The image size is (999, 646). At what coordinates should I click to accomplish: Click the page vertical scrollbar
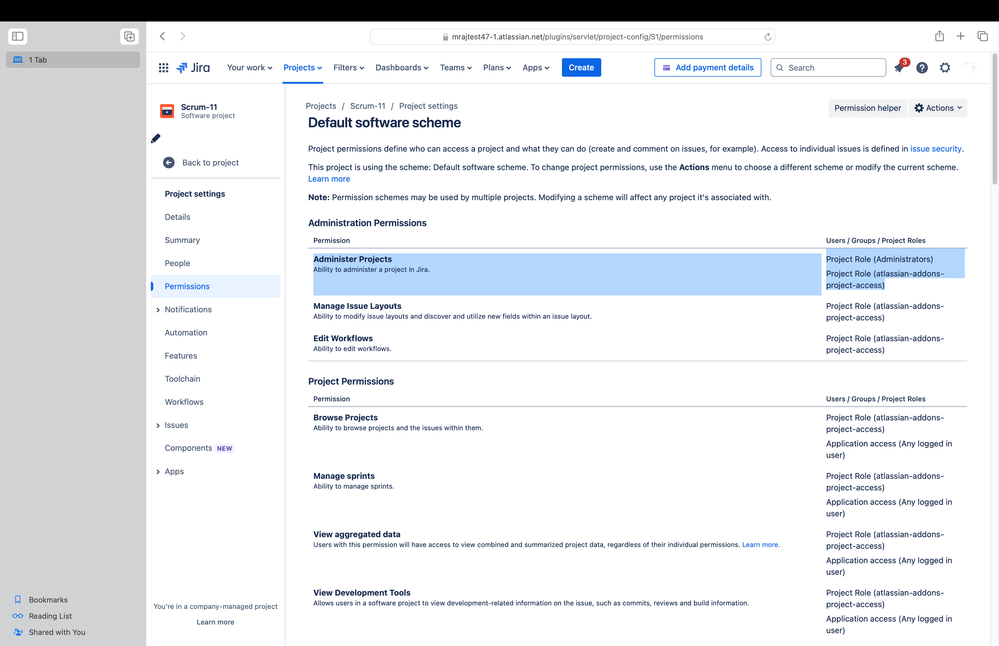click(995, 118)
